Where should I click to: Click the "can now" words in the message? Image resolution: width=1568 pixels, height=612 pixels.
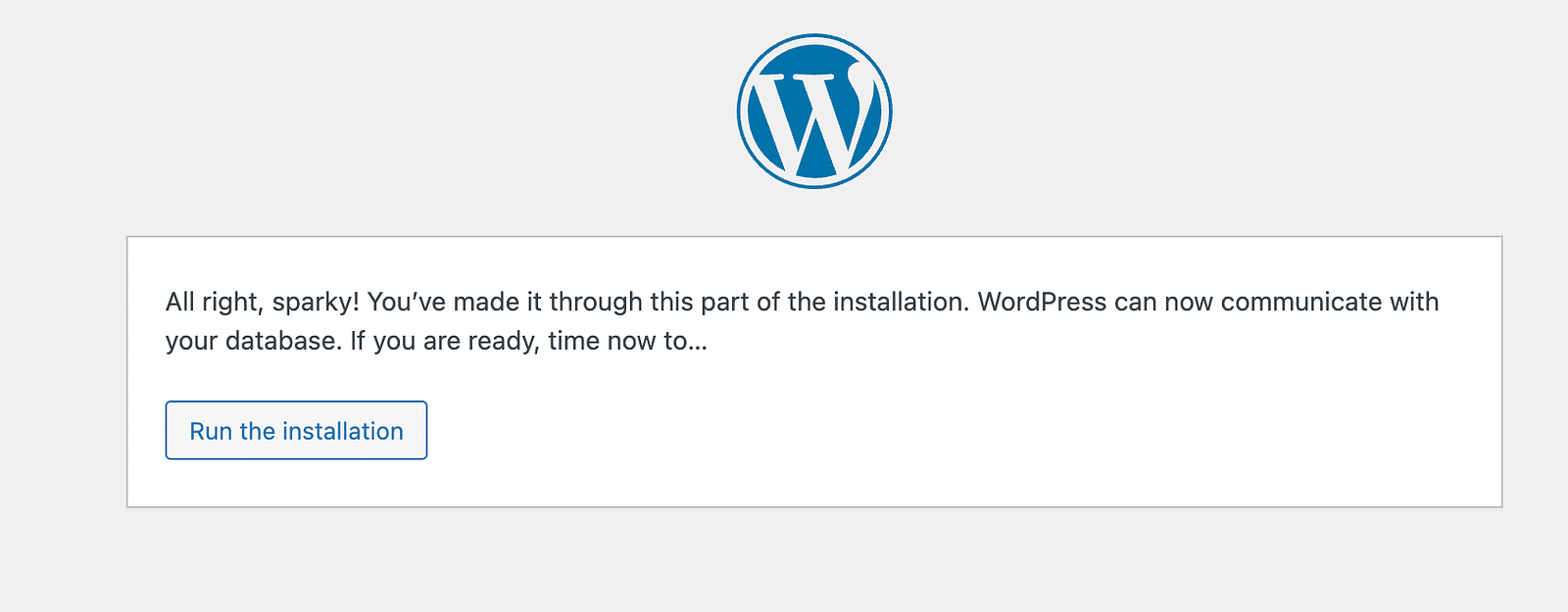1163,302
